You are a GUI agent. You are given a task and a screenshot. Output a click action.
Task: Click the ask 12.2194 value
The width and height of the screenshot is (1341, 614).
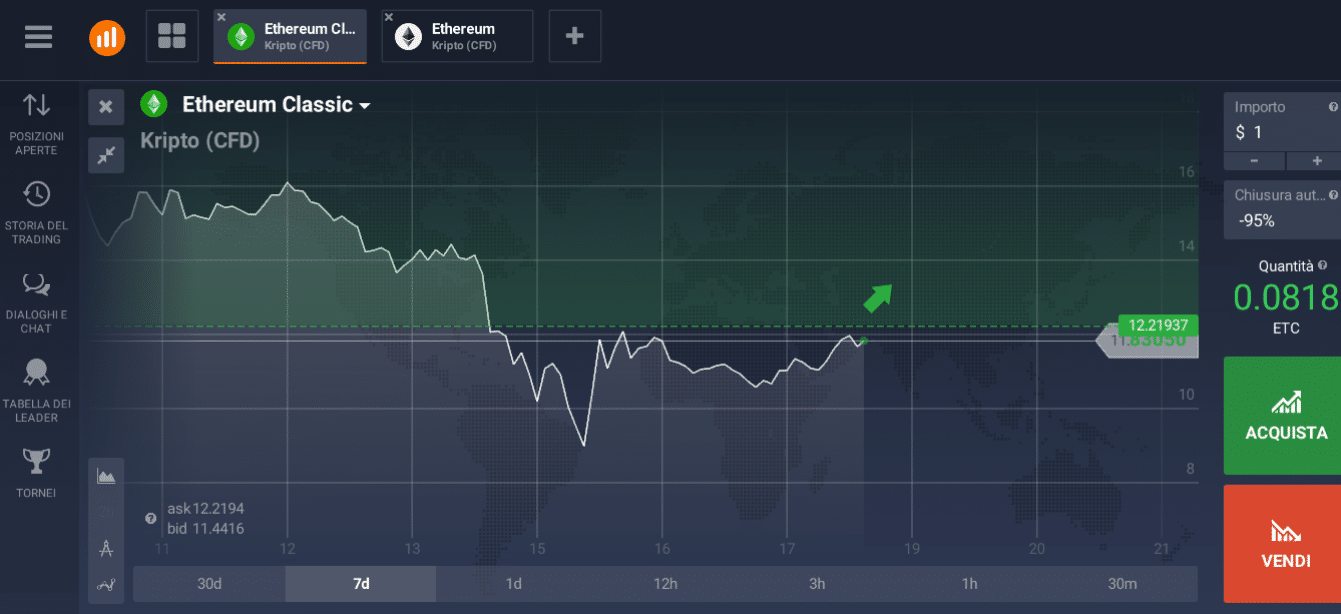pos(218,509)
